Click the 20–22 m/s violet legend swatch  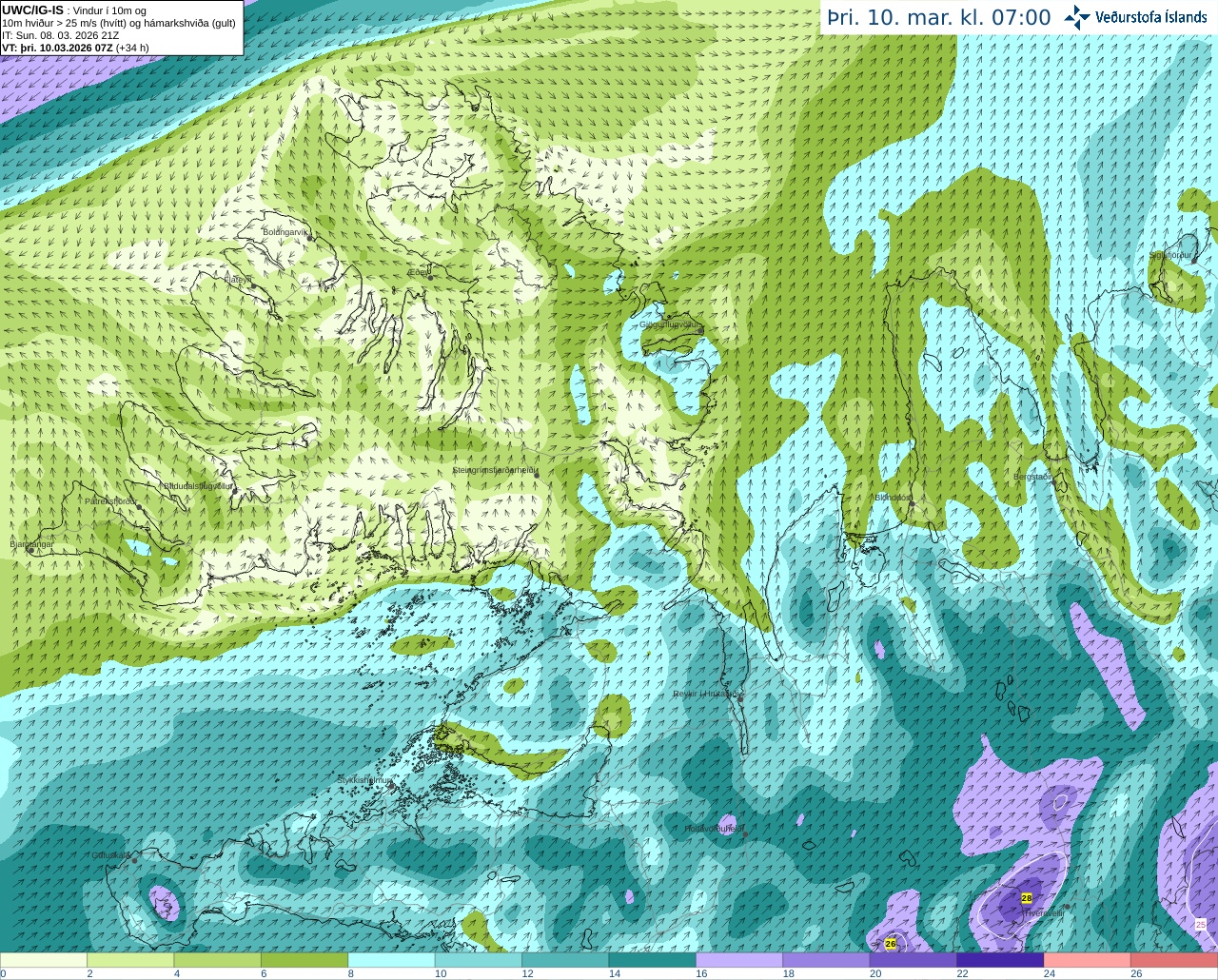coord(913,960)
